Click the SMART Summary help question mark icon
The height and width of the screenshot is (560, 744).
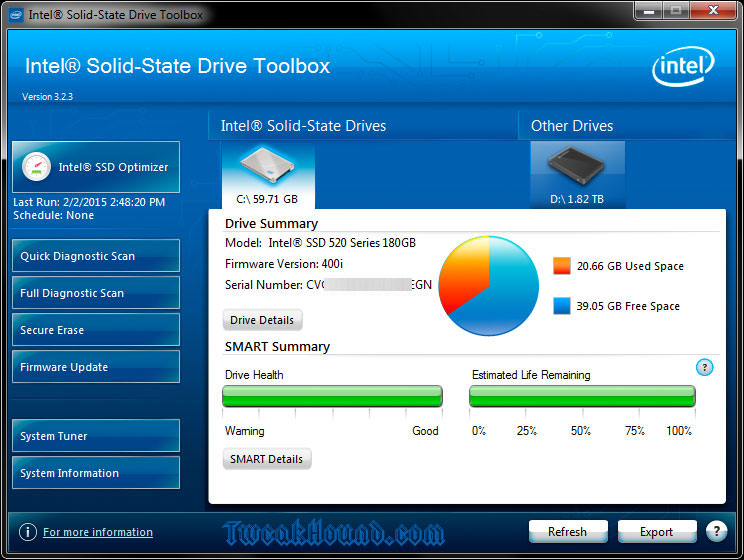point(705,367)
